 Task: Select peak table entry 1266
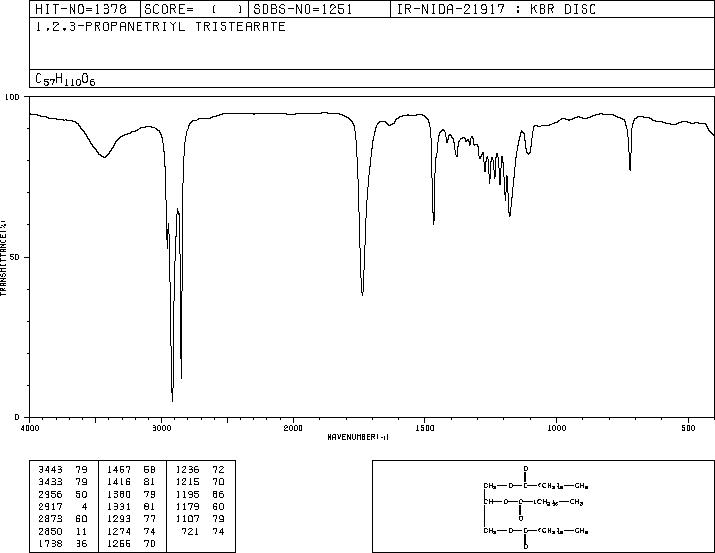pyautogui.click(x=119, y=543)
